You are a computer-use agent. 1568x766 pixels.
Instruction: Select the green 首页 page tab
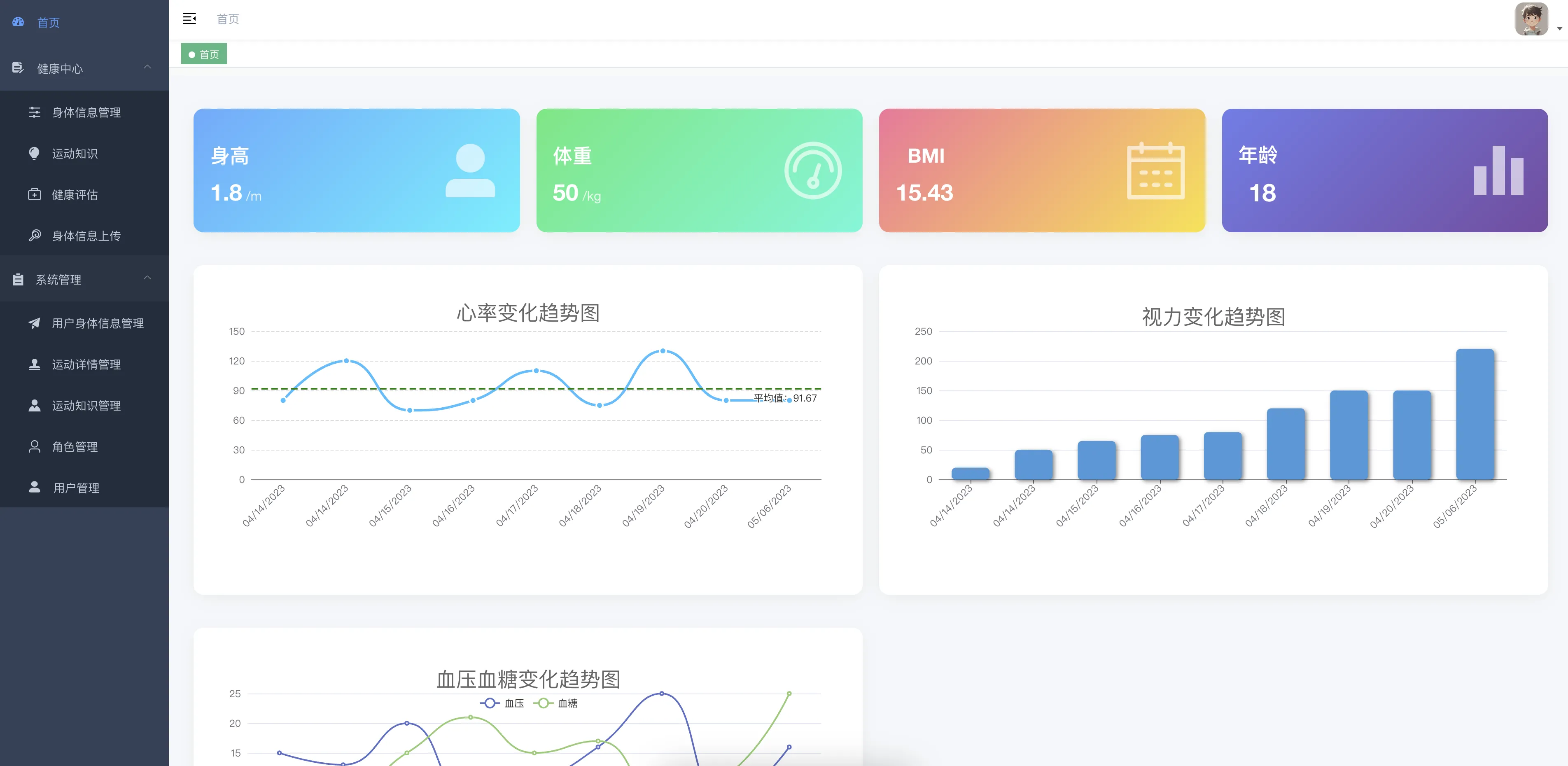pyautogui.click(x=204, y=54)
